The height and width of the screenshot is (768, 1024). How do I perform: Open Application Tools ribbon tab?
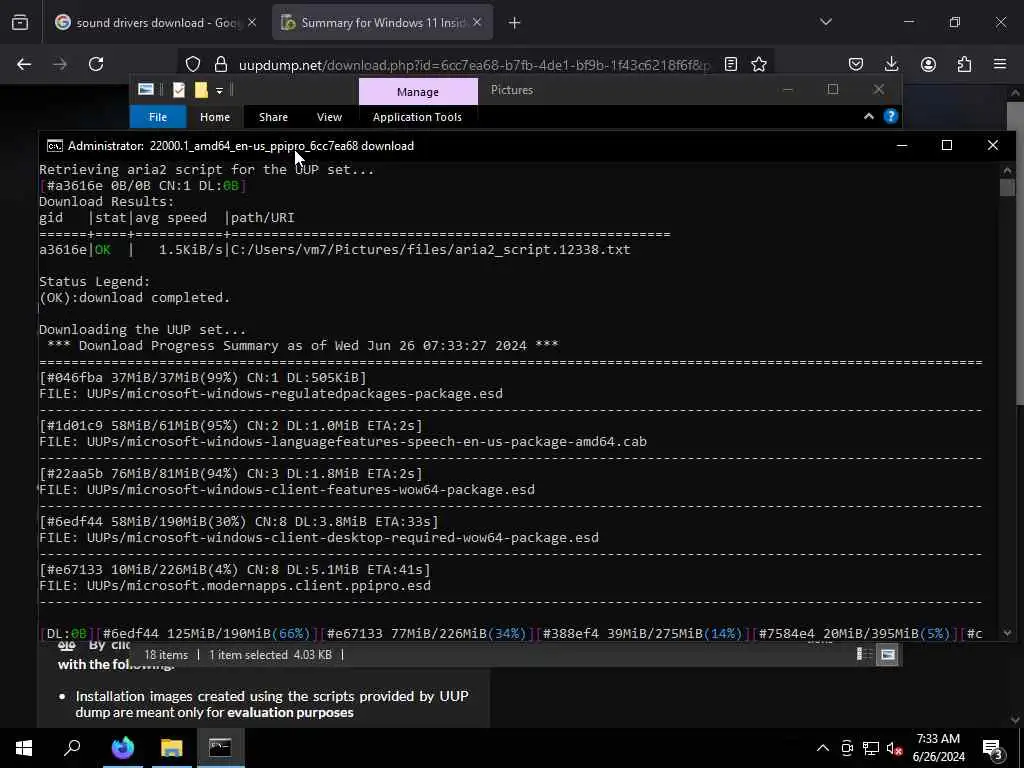pos(417,117)
